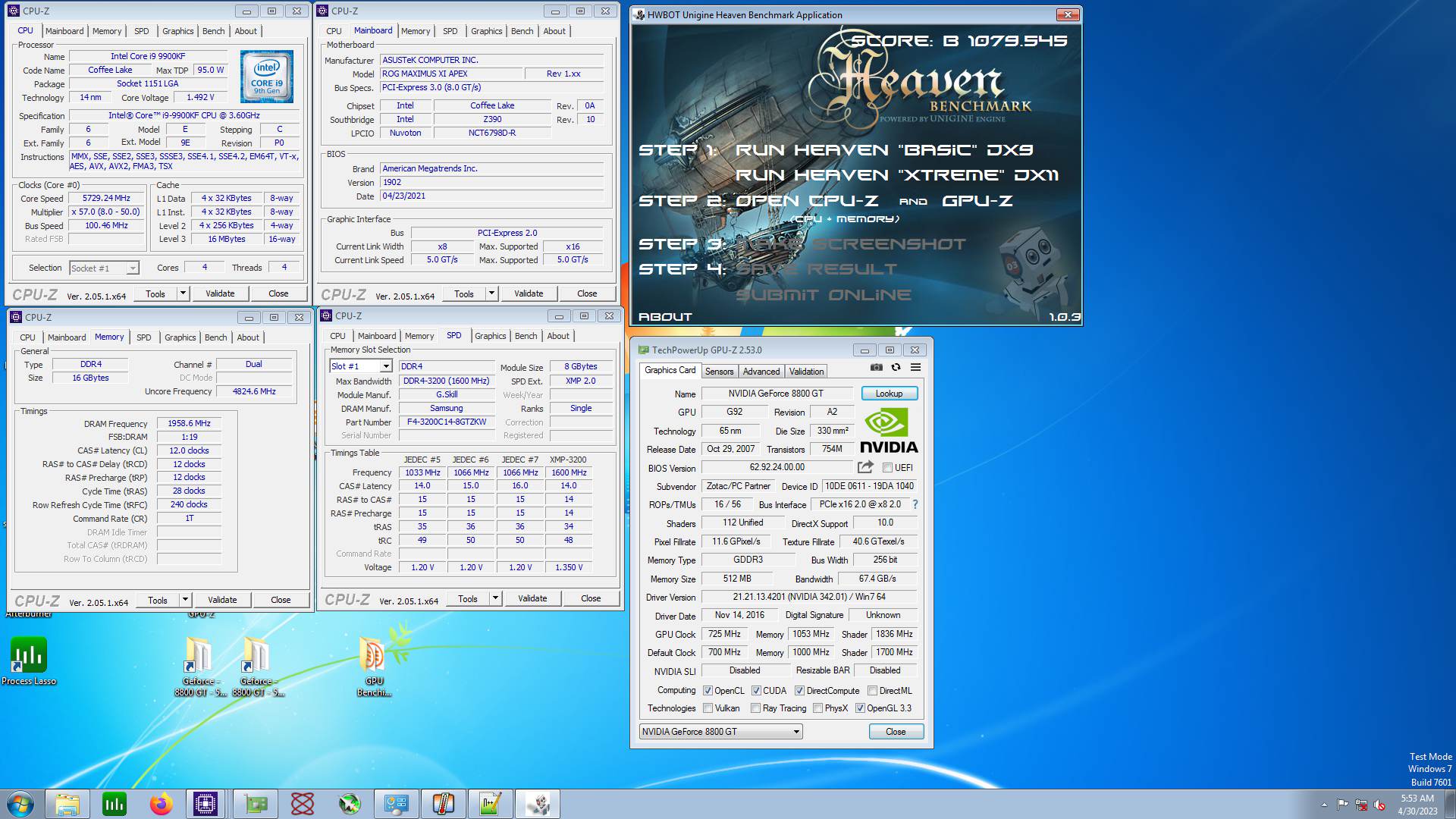The image size is (1456, 819).
Task: Click Validate in the top-left CPU-Z window
Action: (x=220, y=293)
